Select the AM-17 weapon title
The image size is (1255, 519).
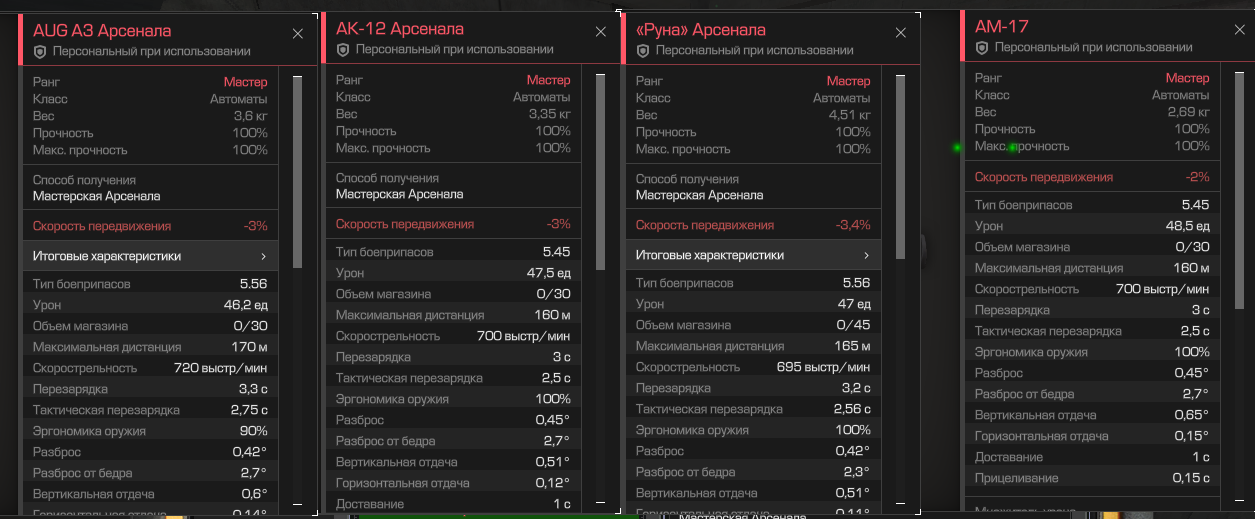pos(1002,27)
